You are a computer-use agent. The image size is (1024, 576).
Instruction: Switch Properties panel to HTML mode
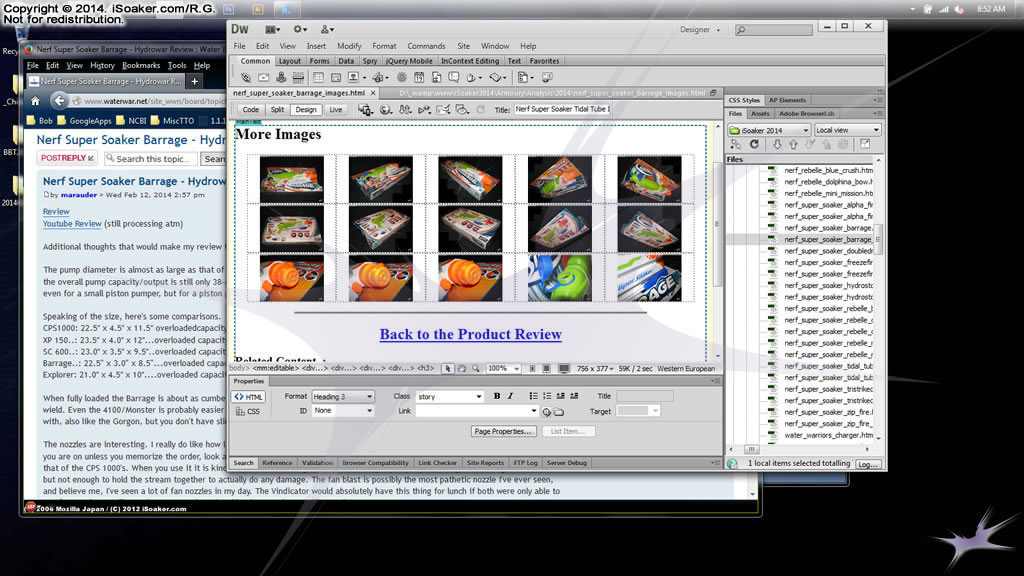248,396
